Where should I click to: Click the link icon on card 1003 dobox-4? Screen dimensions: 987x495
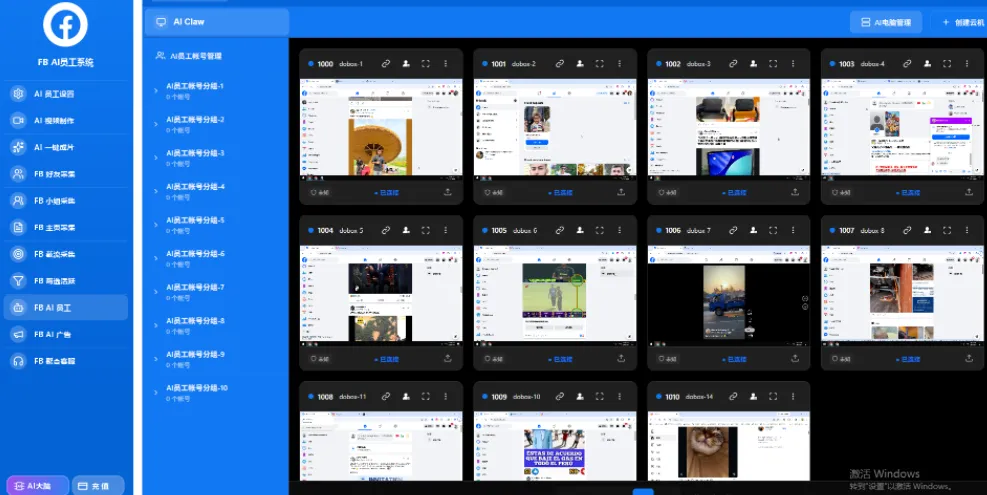907,64
